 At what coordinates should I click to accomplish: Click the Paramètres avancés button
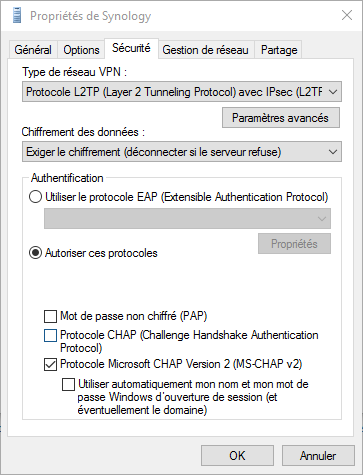click(281, 118)
